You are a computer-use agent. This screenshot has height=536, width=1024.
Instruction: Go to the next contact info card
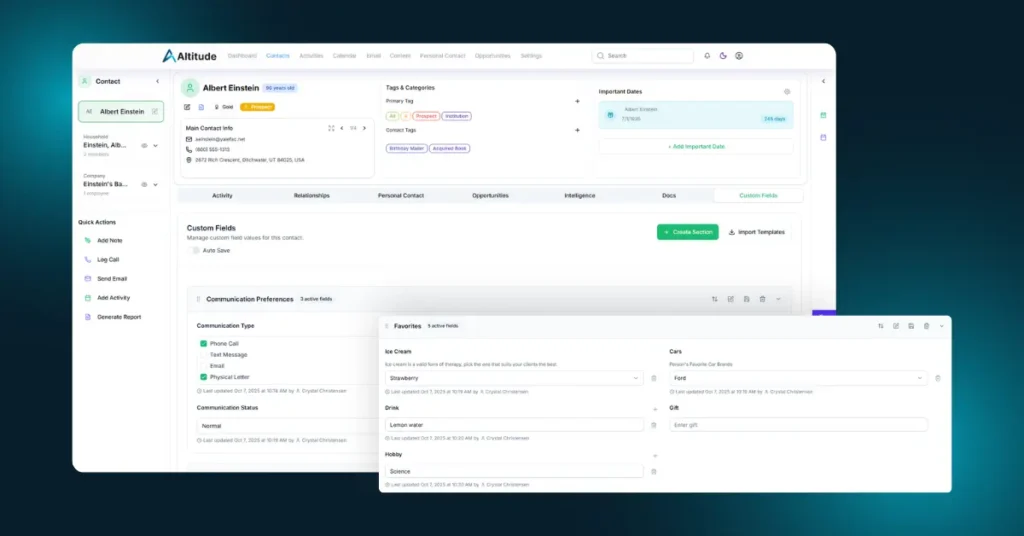tap(364, 129)
